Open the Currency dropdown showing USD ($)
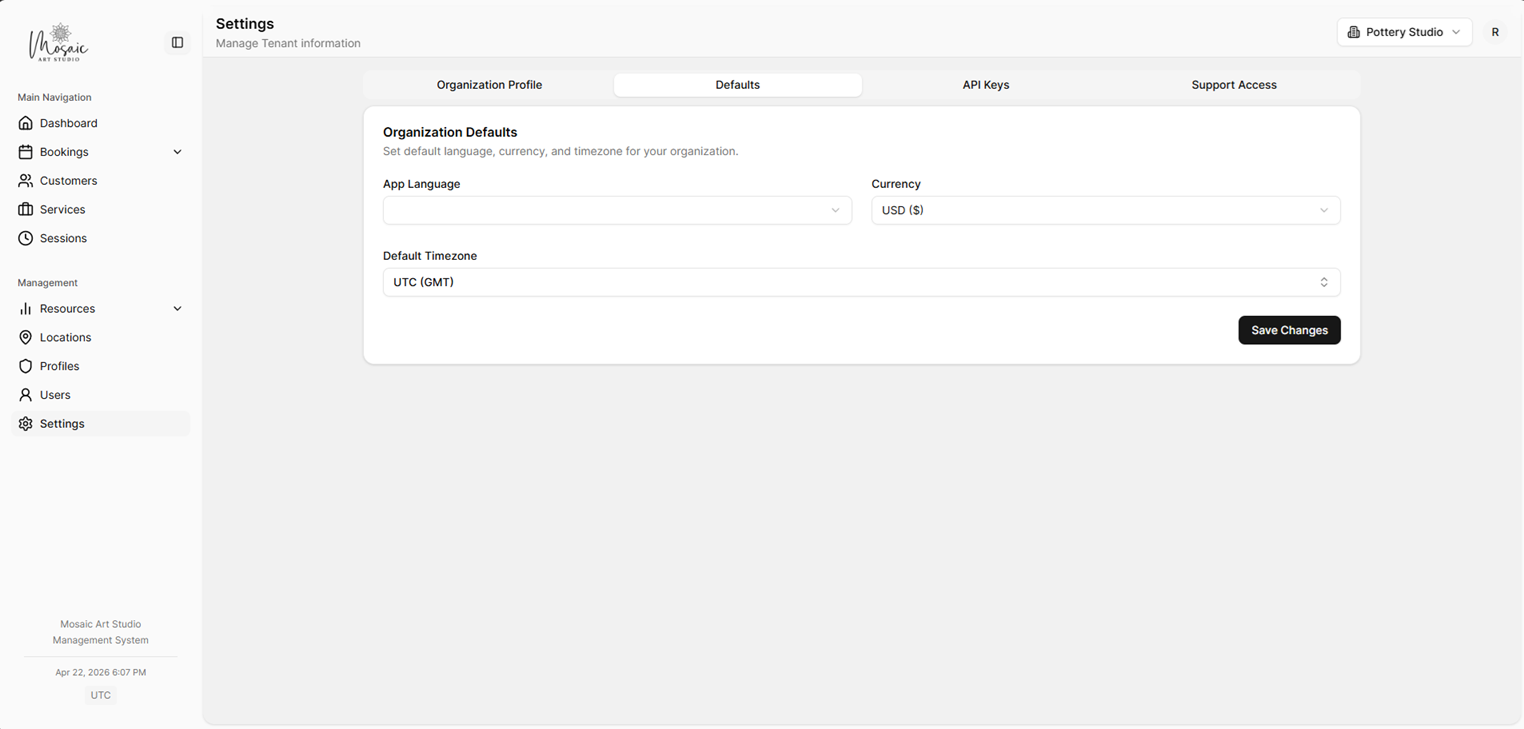 pyautogui.click(x=1105, y=210)
